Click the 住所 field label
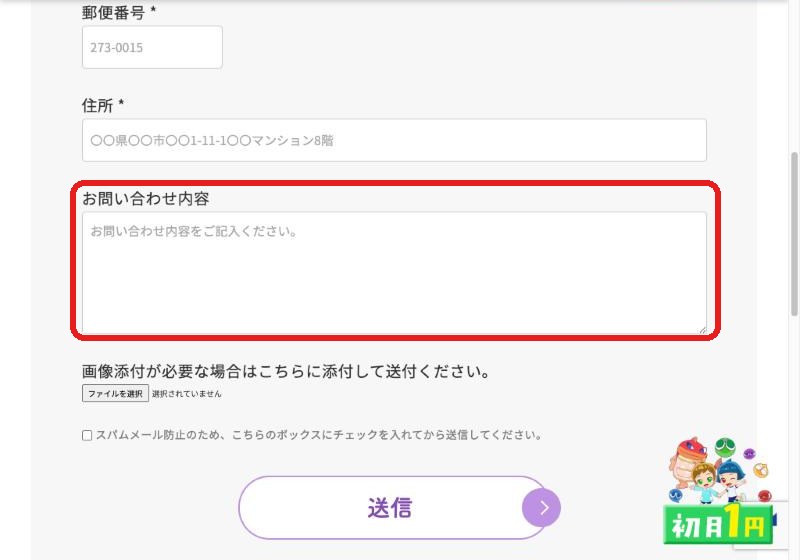The width and height of the screenshot is (800, 560). tap(103, 105)
